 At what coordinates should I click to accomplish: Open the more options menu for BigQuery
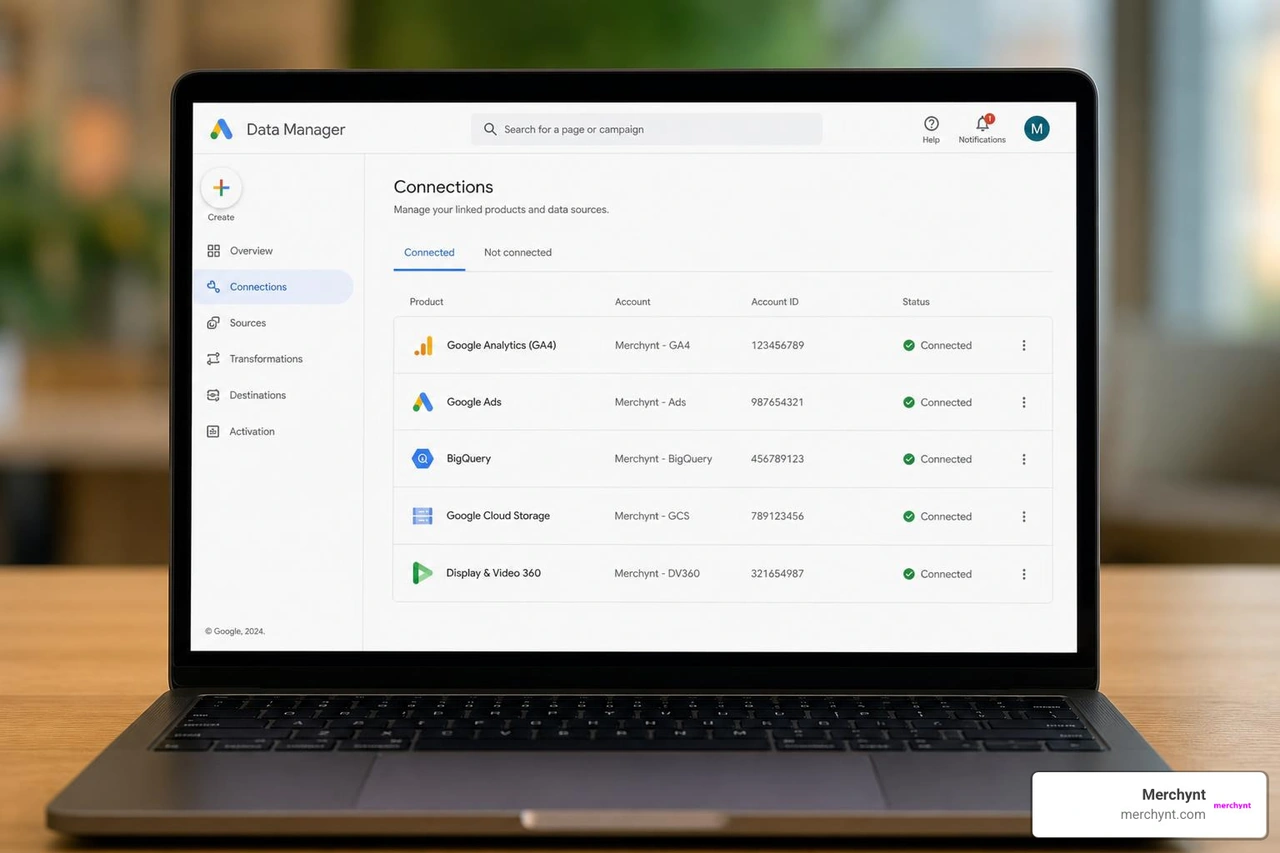click(1024, 459)
